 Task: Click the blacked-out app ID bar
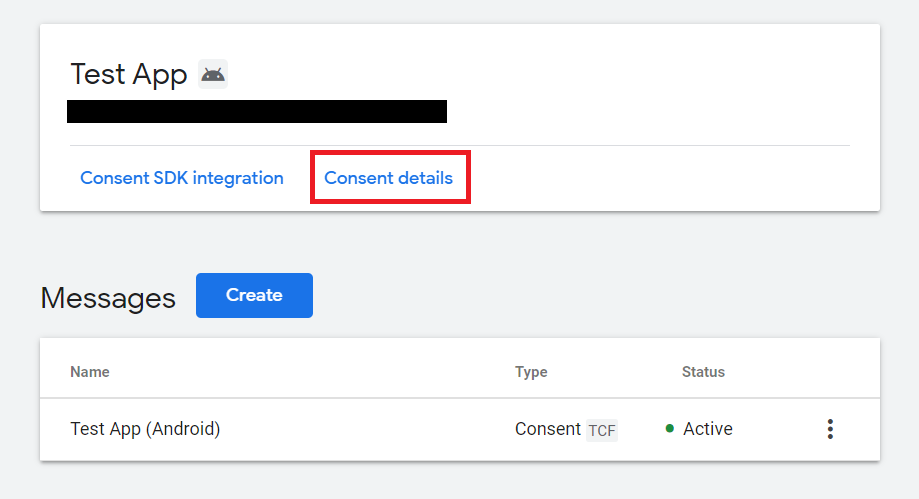coord(257,111)
